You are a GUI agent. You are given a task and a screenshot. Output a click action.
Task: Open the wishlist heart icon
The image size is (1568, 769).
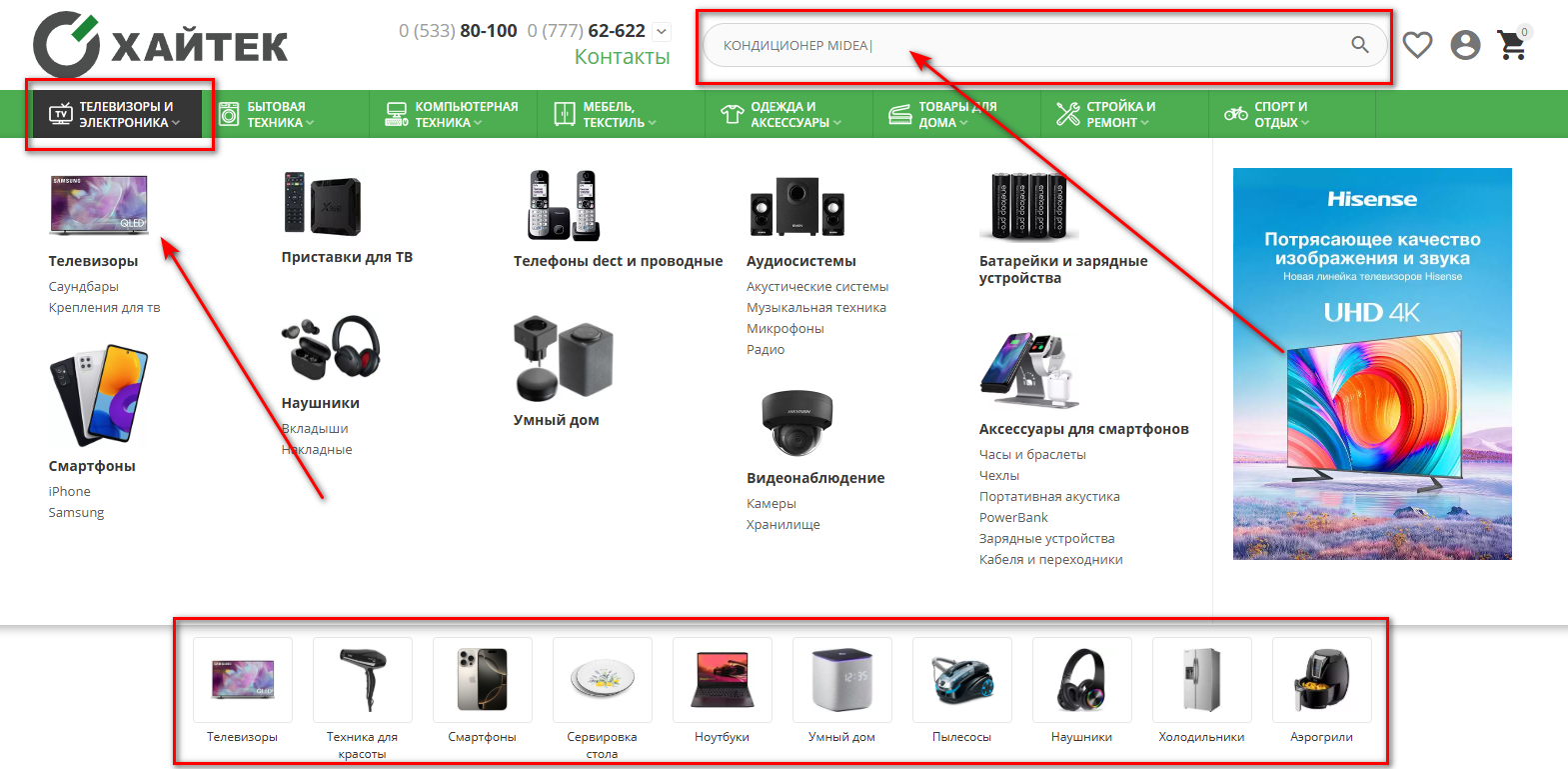point(1417,45)
